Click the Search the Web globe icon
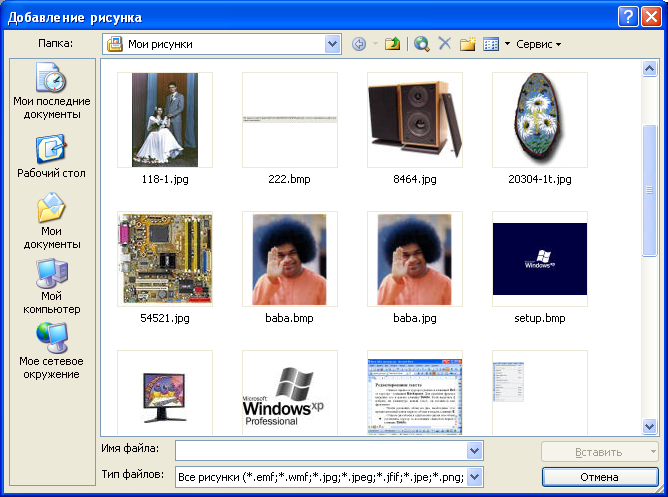This screenshot has height=497, width=668. 421,44
